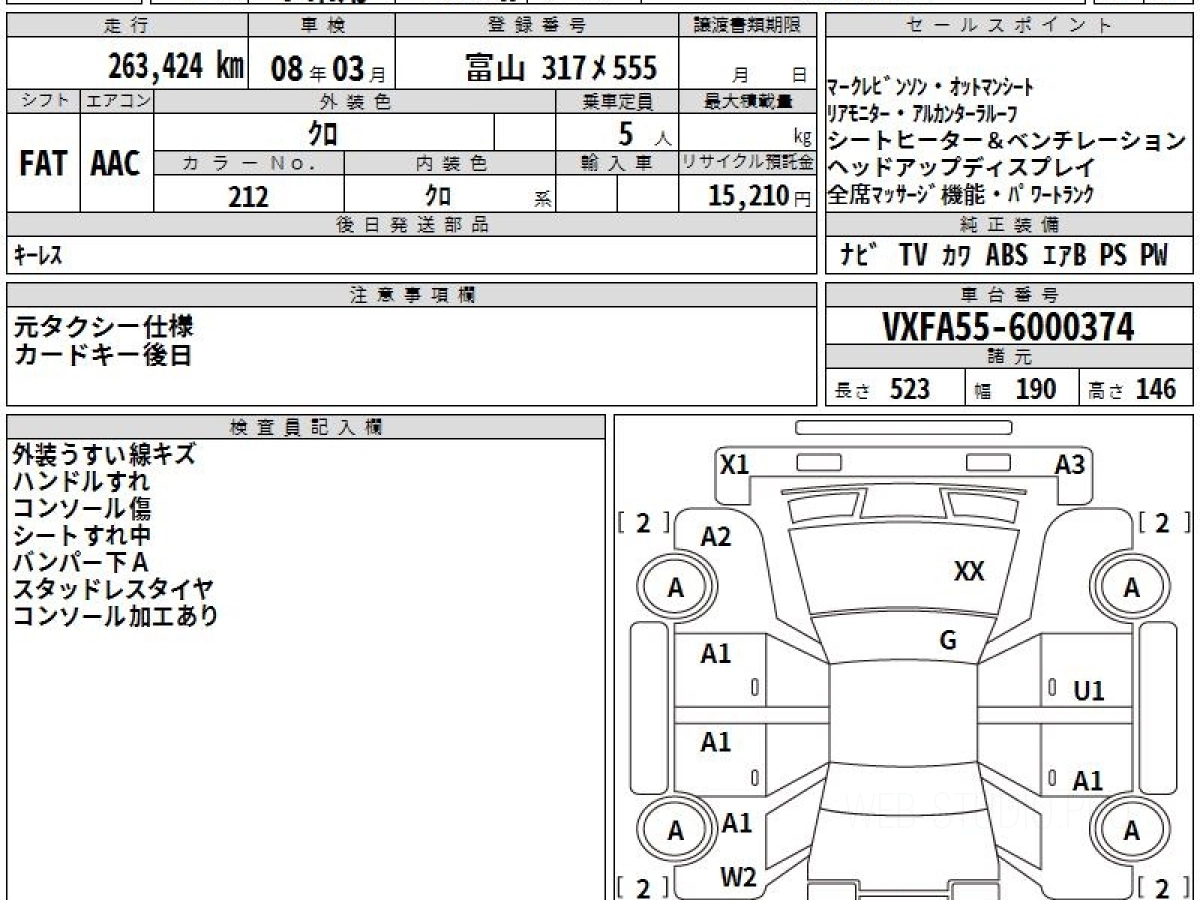Click the TV equipment item
This screenshot has width=1200, height=900.
coord(914,255)
